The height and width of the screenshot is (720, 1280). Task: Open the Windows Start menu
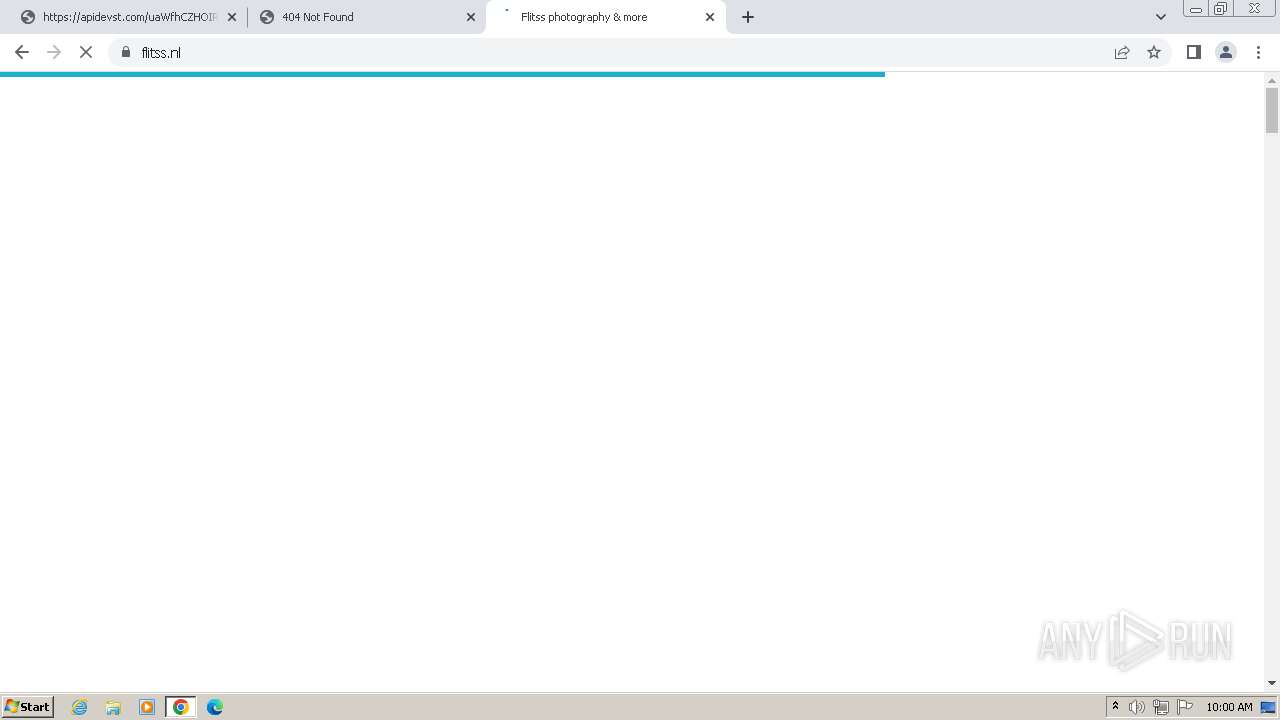[28, 707]
